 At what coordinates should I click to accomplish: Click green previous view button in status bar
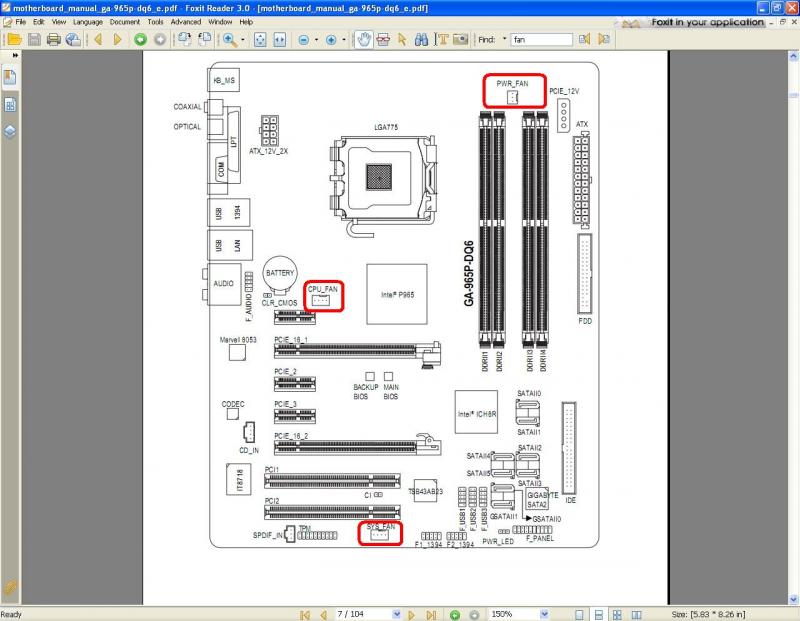pyautogui.click(x=455, y=615)
